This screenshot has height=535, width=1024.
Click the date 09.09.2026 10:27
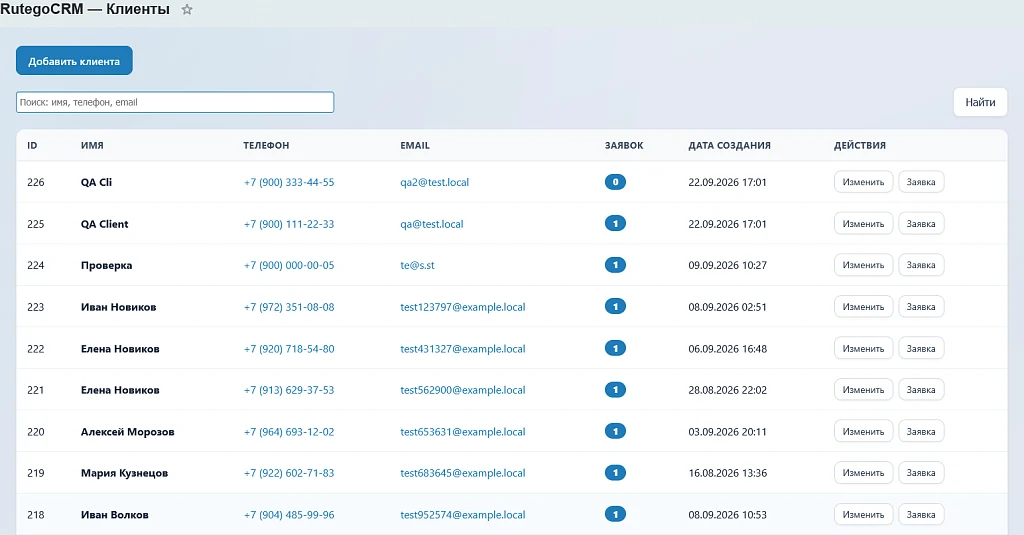[x=728, y=265]
